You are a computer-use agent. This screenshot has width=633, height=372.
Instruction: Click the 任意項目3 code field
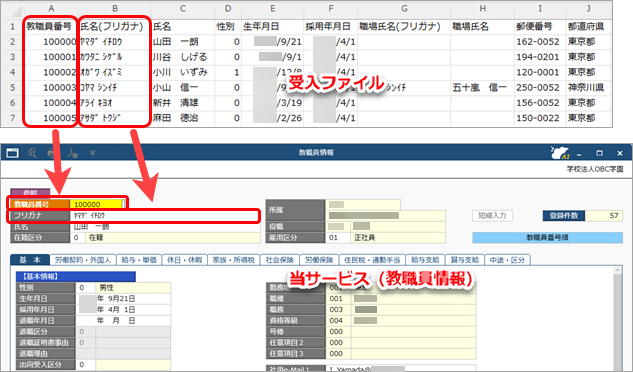[338, 353]
